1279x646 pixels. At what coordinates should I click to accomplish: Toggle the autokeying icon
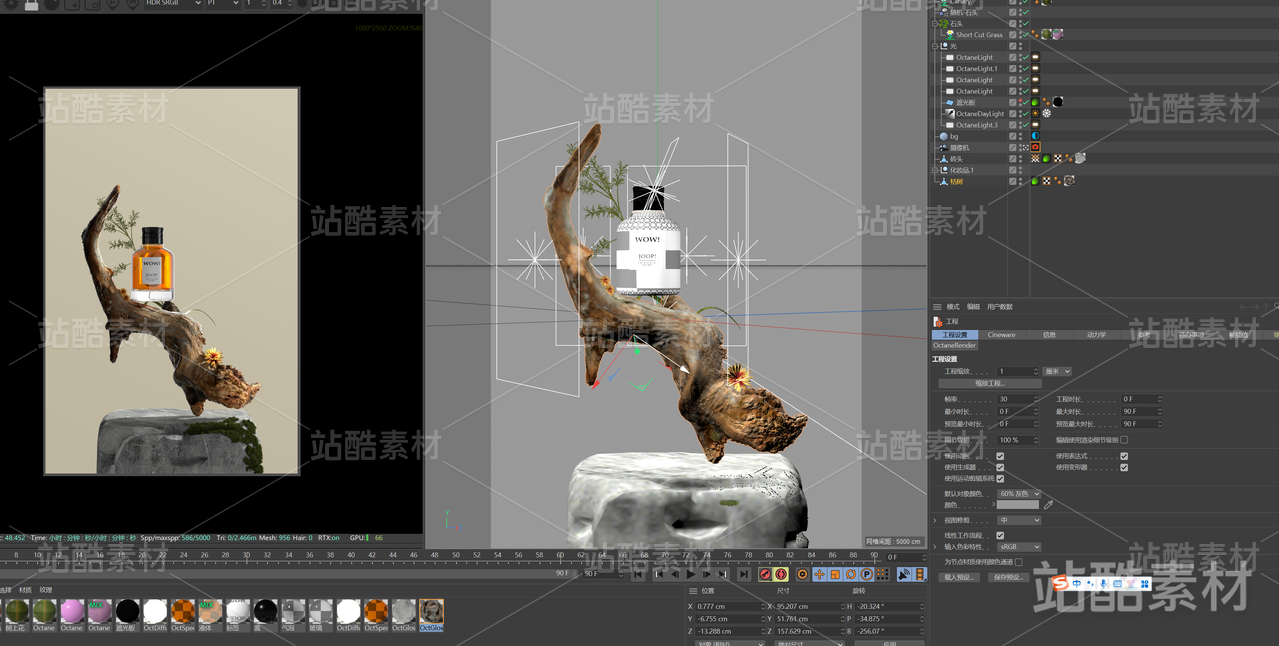pyautogui.click(x=780, y=574)
